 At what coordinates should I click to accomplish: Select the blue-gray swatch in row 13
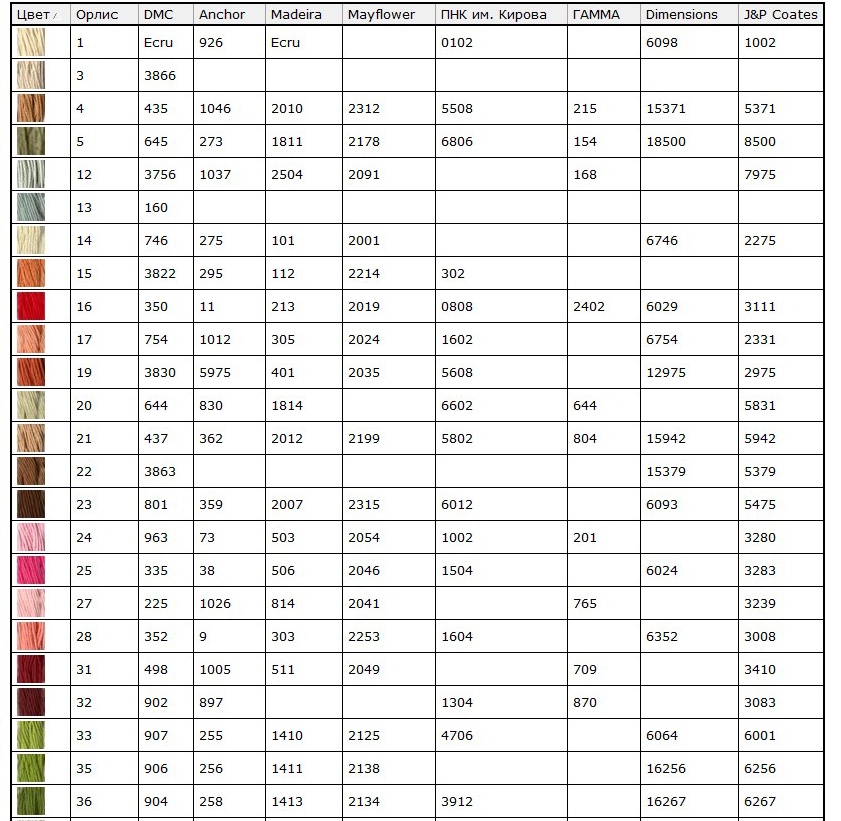pyautogui.click(x=31, y=208)
